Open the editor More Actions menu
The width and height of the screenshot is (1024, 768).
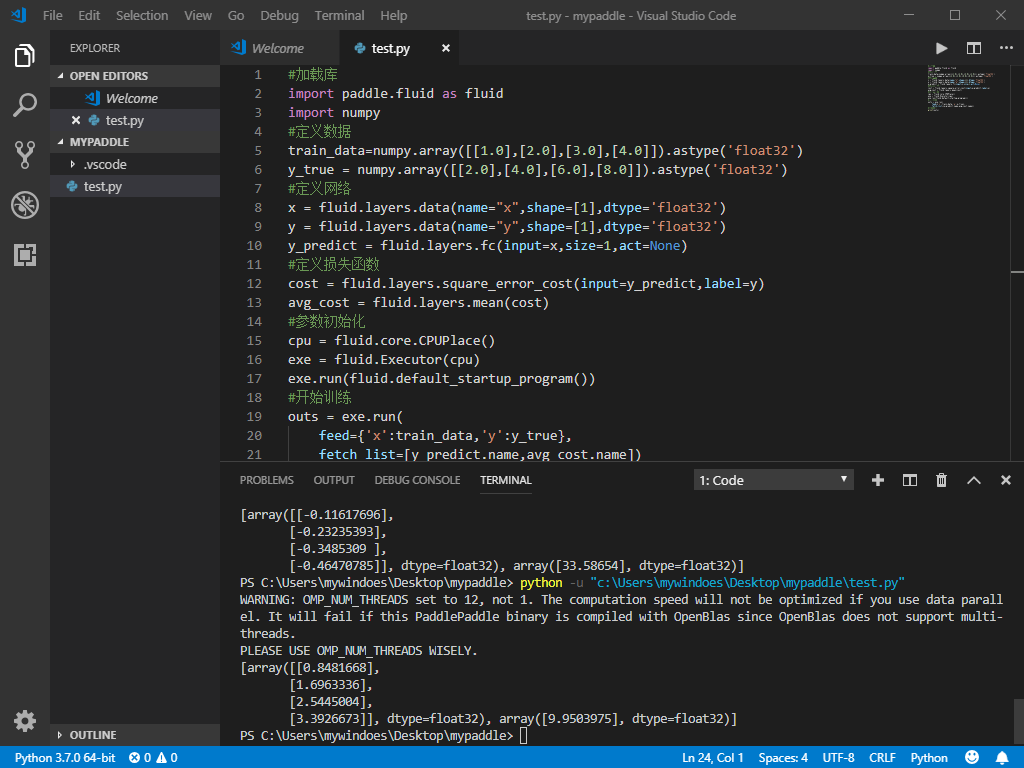click(1006, 48)
